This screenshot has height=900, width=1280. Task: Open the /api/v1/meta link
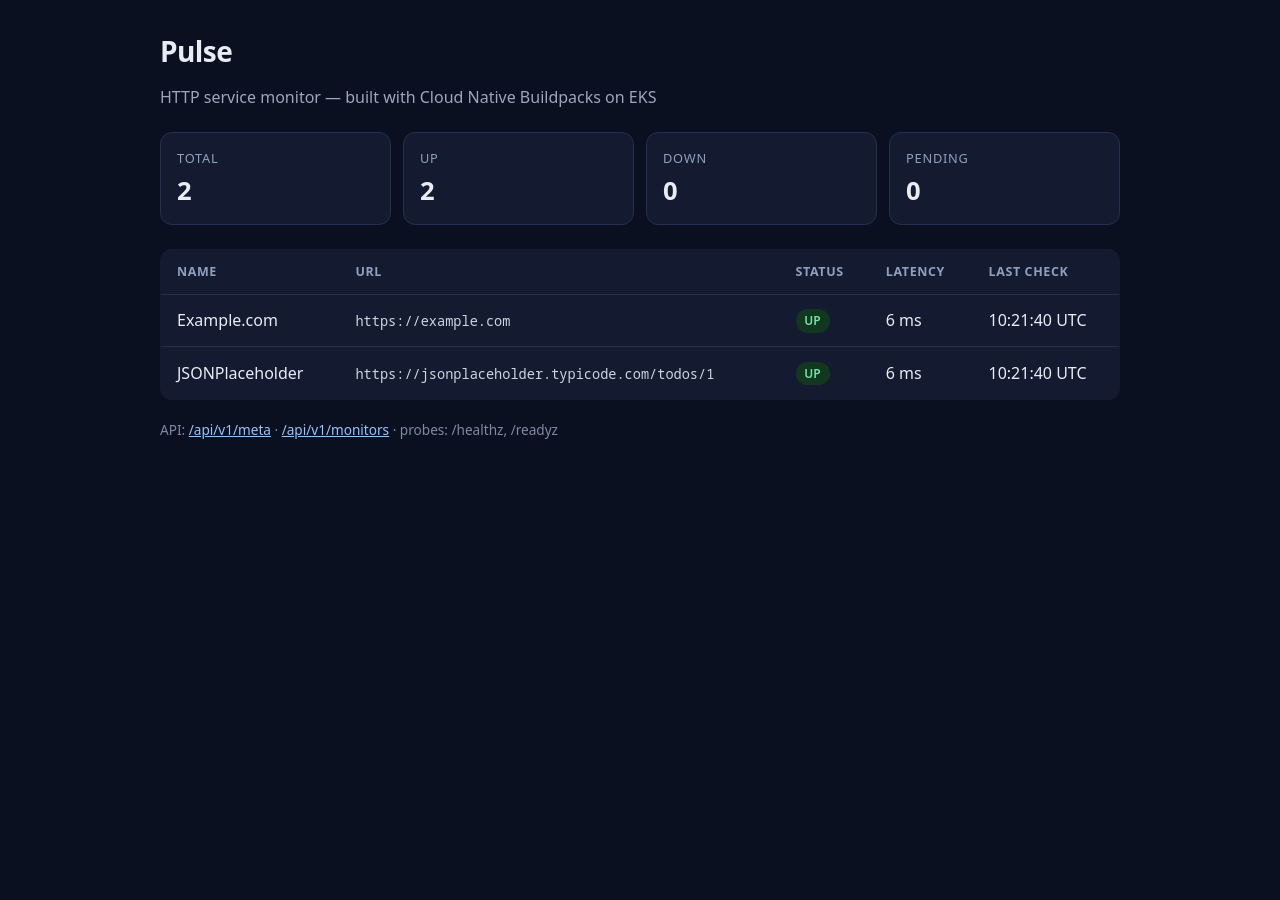tap(230, 430)
